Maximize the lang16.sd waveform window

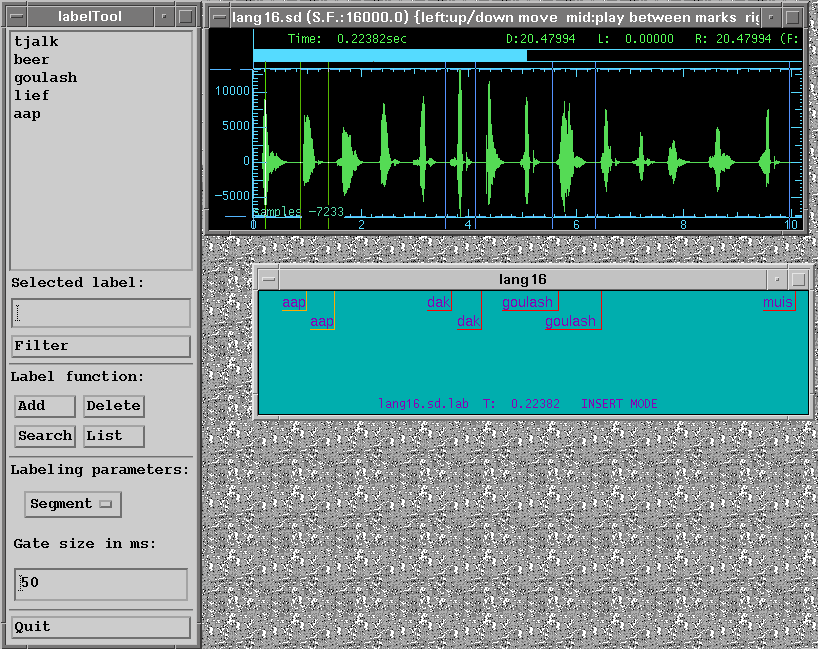pyautogui.click(x=792, y=17)
